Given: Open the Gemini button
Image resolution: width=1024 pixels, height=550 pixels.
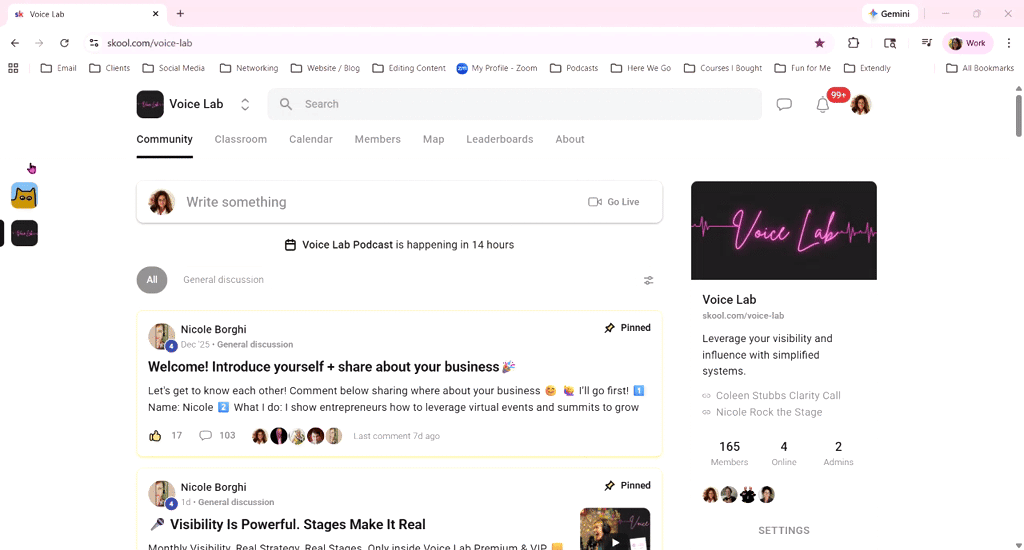Looking at the screenshot, I should (889, 14).
